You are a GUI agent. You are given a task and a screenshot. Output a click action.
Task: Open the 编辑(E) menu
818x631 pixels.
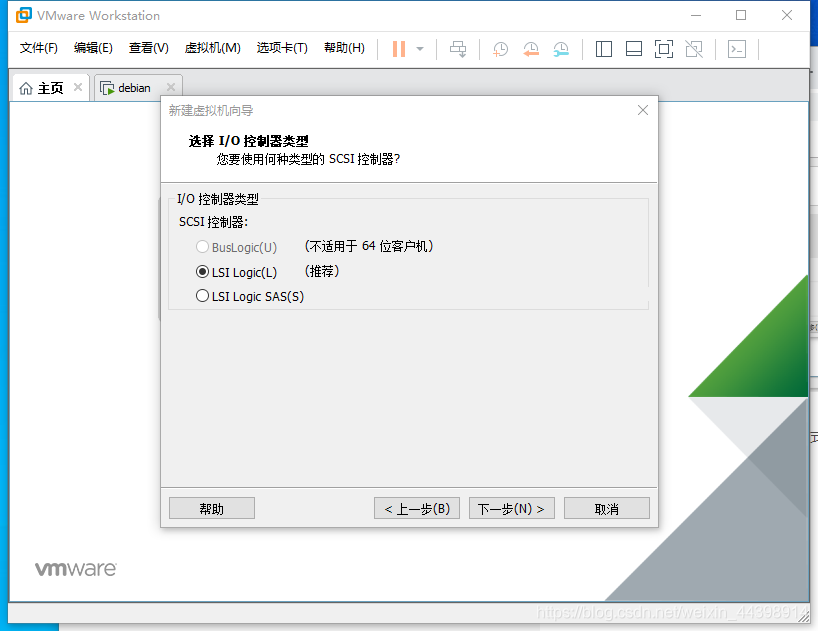pos(93,48)
